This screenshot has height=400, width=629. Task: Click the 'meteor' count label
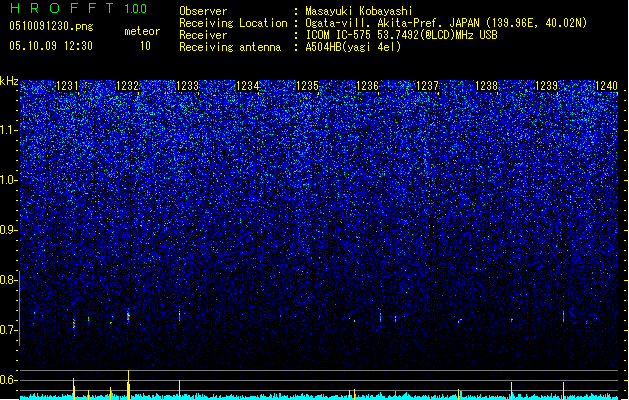(142, 31)
